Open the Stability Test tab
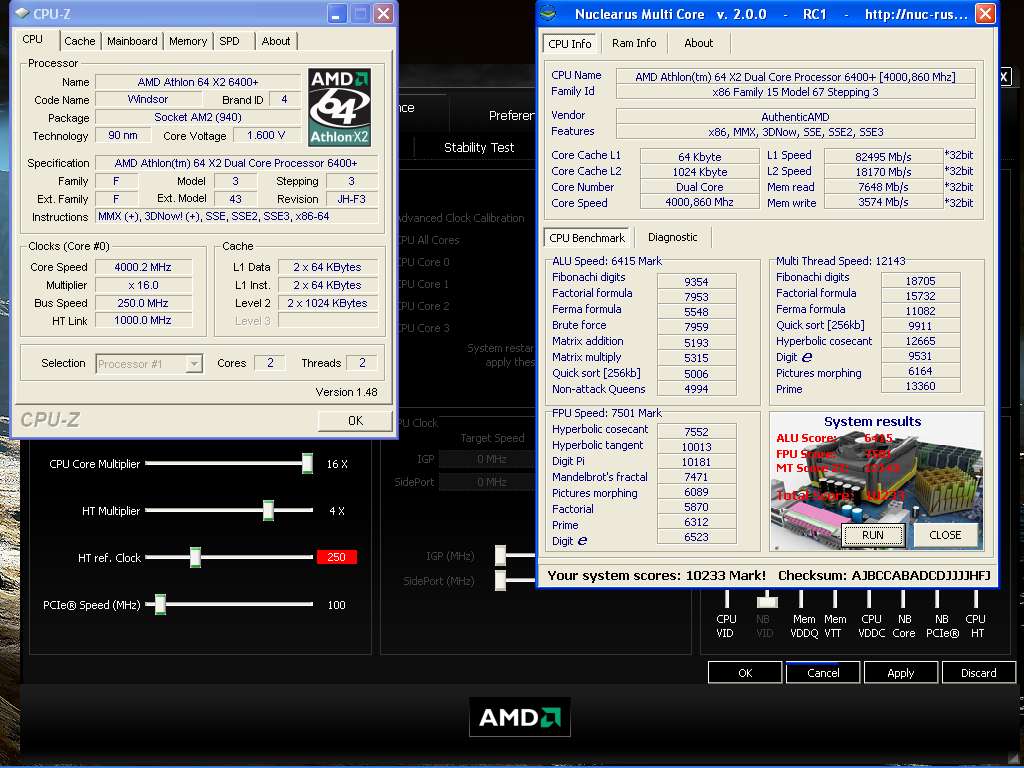Screen dimensions: 1024x768 (x=479, y=148)
